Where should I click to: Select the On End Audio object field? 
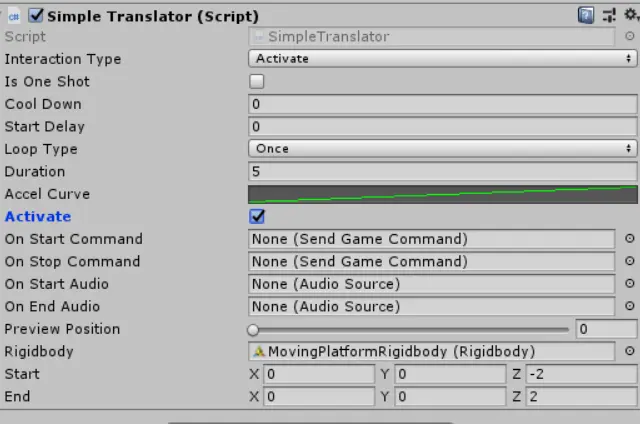431,306
